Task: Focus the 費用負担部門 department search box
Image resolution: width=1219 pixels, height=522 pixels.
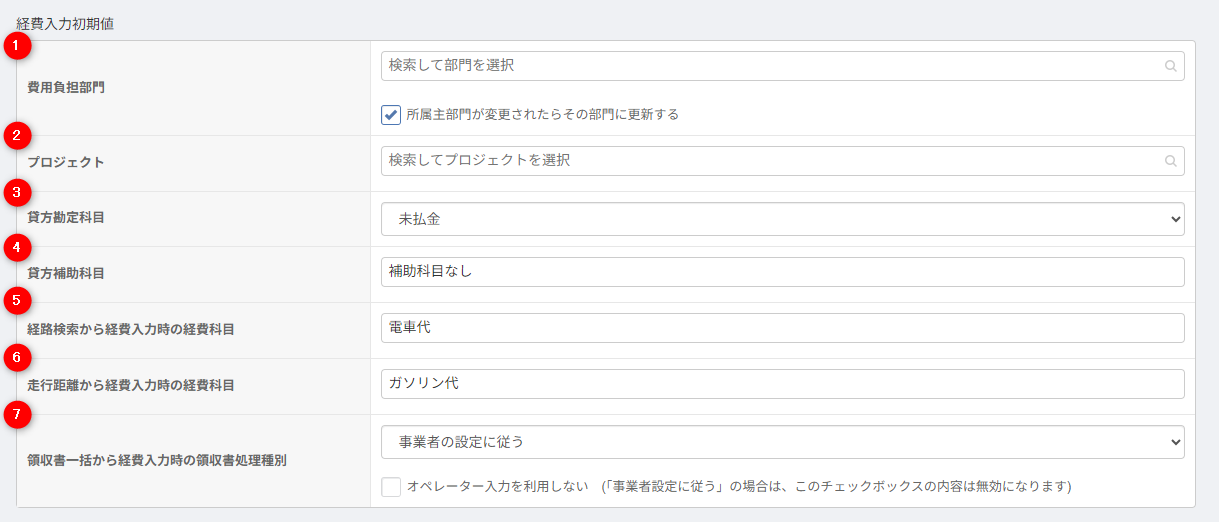Action: pyautogui.click(x=770, y=66)
